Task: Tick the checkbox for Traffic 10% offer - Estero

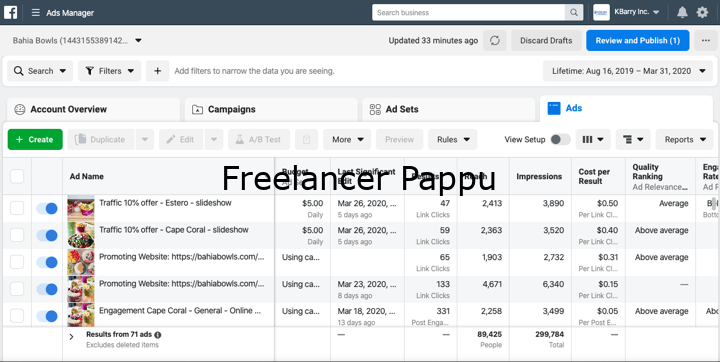Action: (x=17, y=208)
